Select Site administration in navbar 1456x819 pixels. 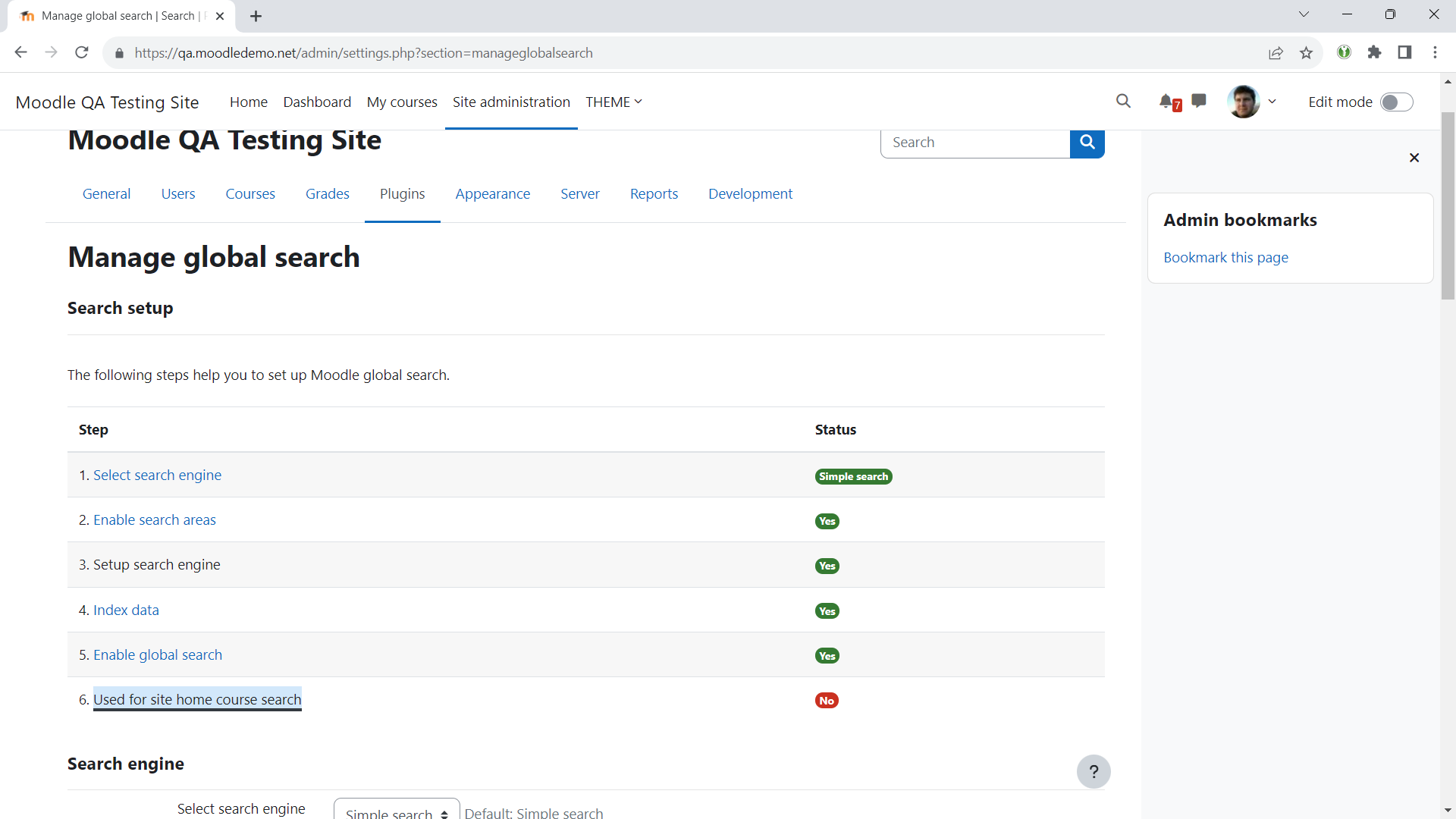click(x=511, y=102)
